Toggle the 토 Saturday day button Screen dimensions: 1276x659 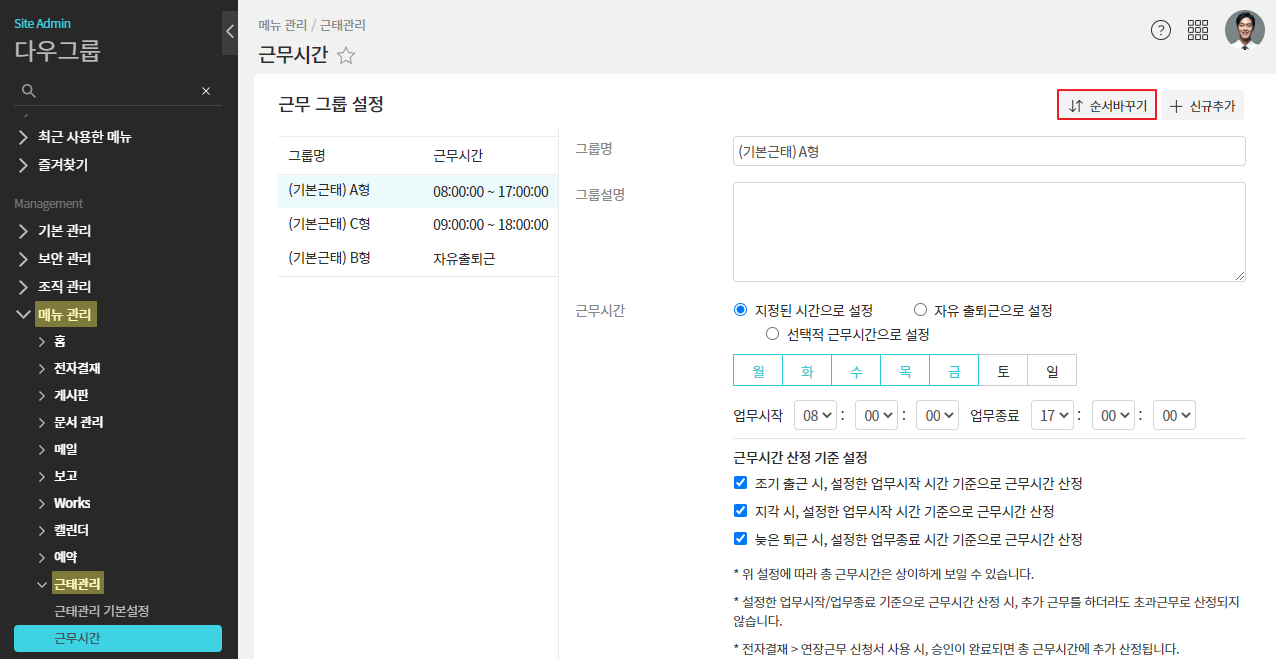(x=1003, y=371)
